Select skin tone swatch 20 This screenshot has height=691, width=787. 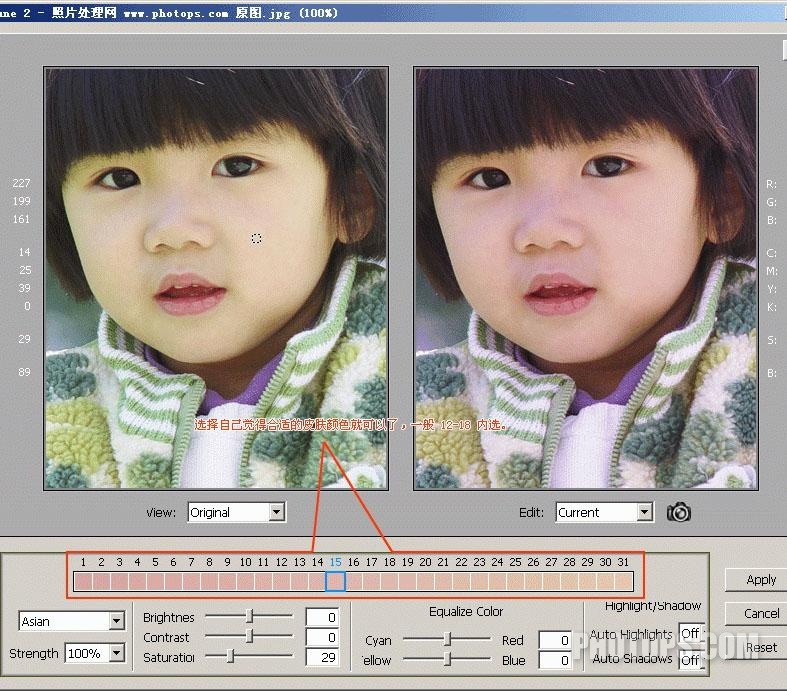point(426,582)
